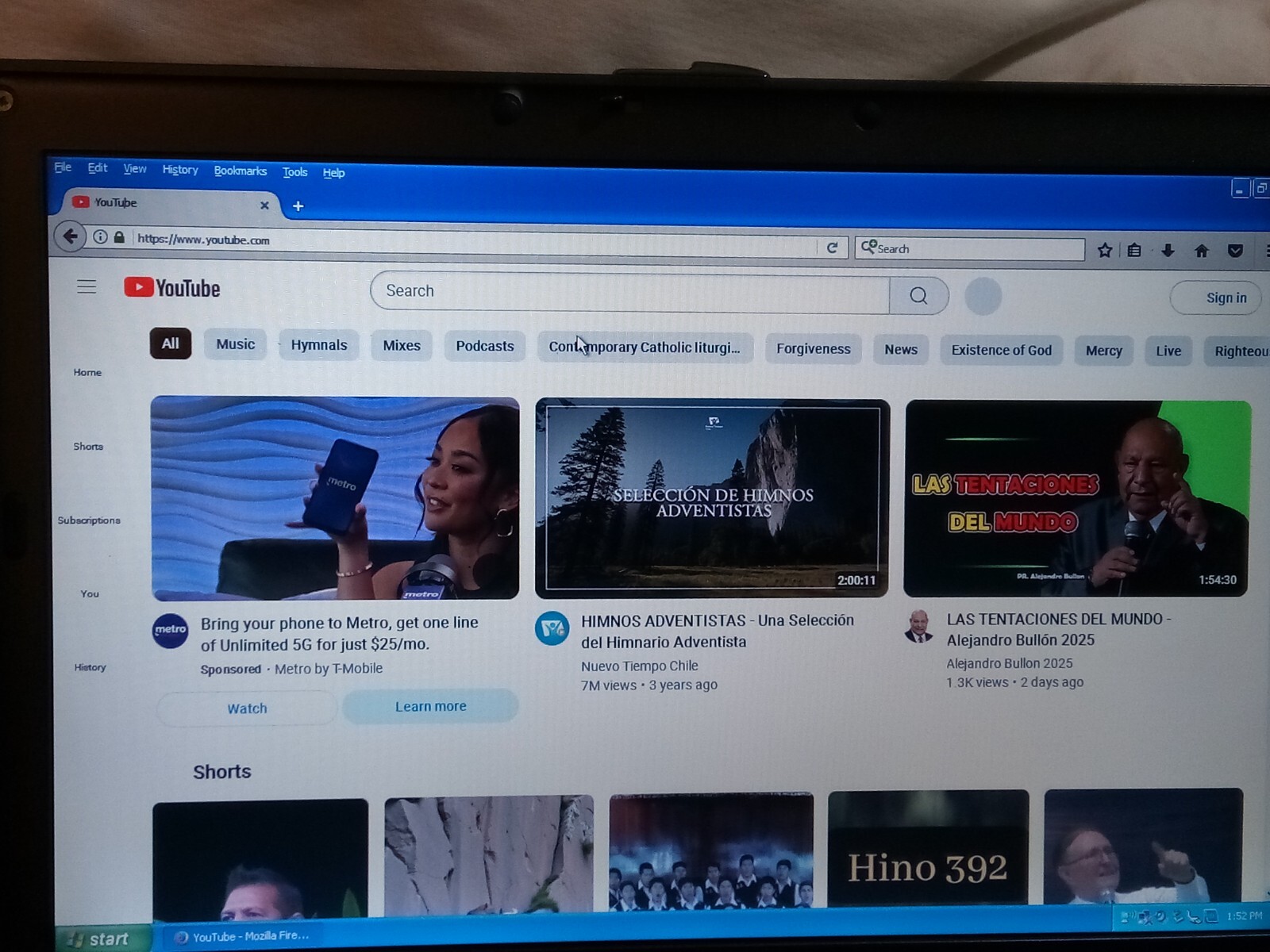Open the Edit menu
The width and height of the screenshot is (1270, 952).
(97, 168)
